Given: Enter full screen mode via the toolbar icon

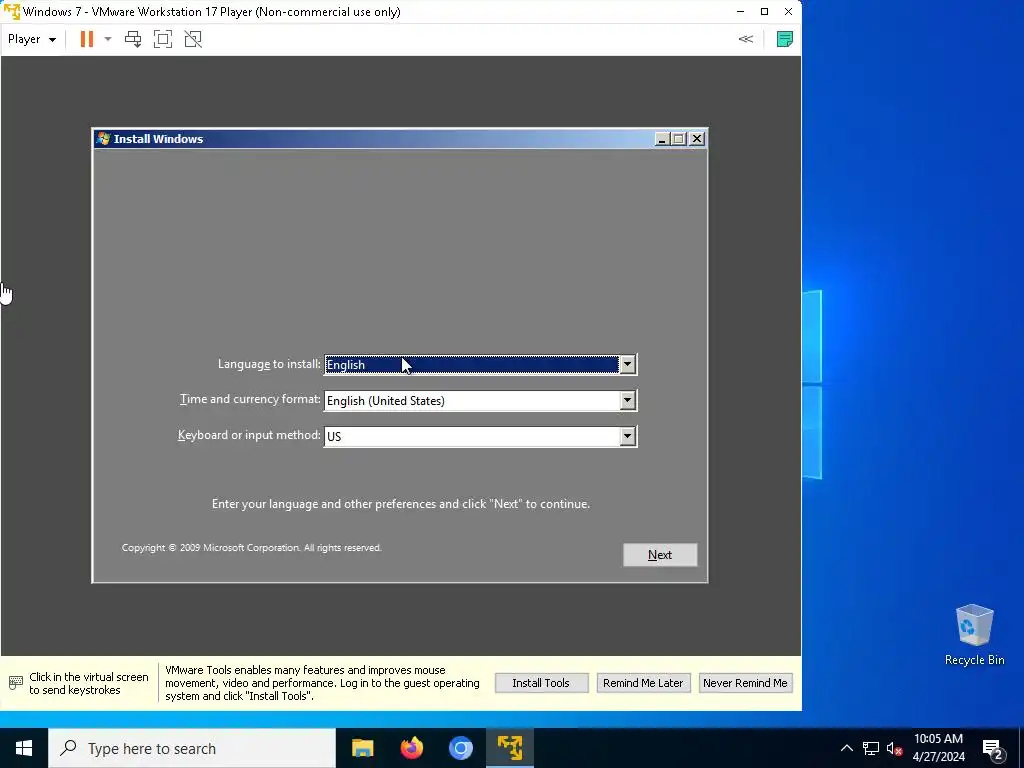Looking at the screenshot, I should coord(163,39).
